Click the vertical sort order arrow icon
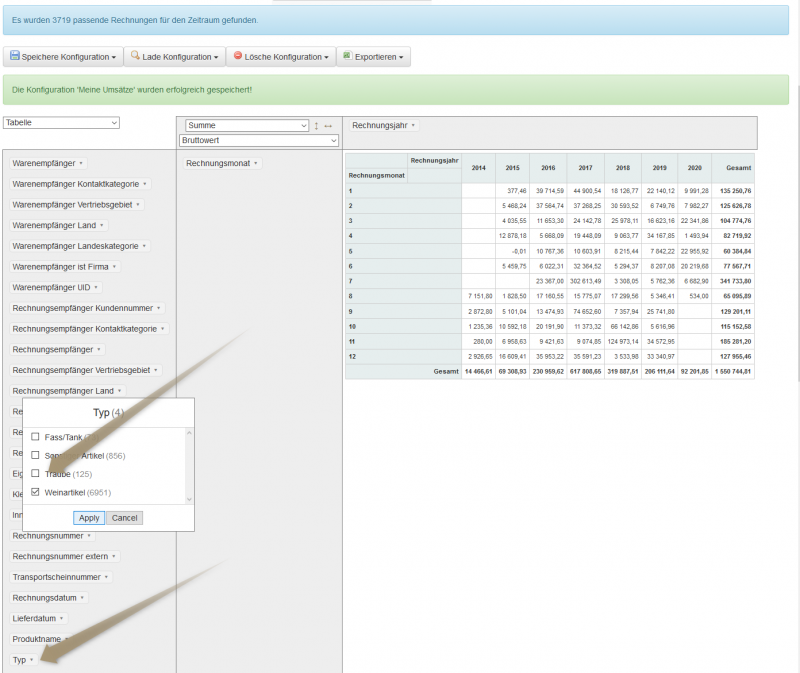Viewport: 800px width, 673px height. pos(317,126)
